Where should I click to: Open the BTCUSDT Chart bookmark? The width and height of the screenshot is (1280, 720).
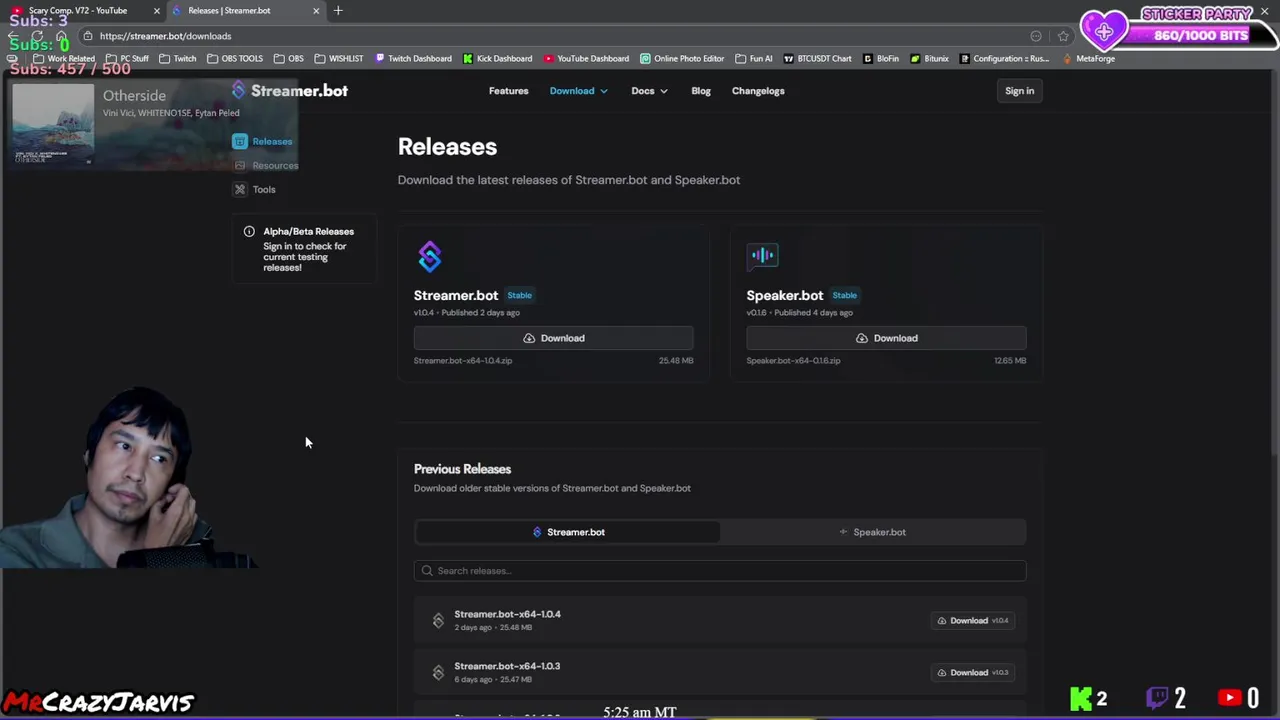(x=818, y=59)
